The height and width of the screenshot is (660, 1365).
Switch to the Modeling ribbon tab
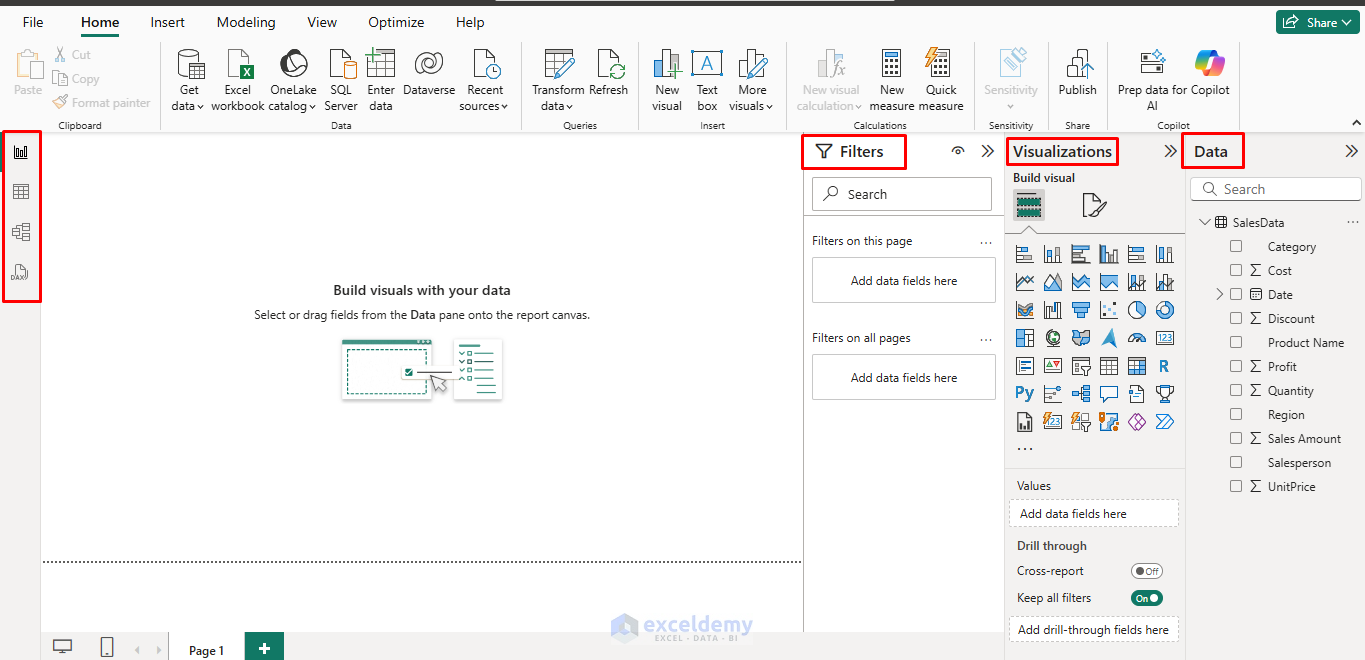click(x=246, y=22)
